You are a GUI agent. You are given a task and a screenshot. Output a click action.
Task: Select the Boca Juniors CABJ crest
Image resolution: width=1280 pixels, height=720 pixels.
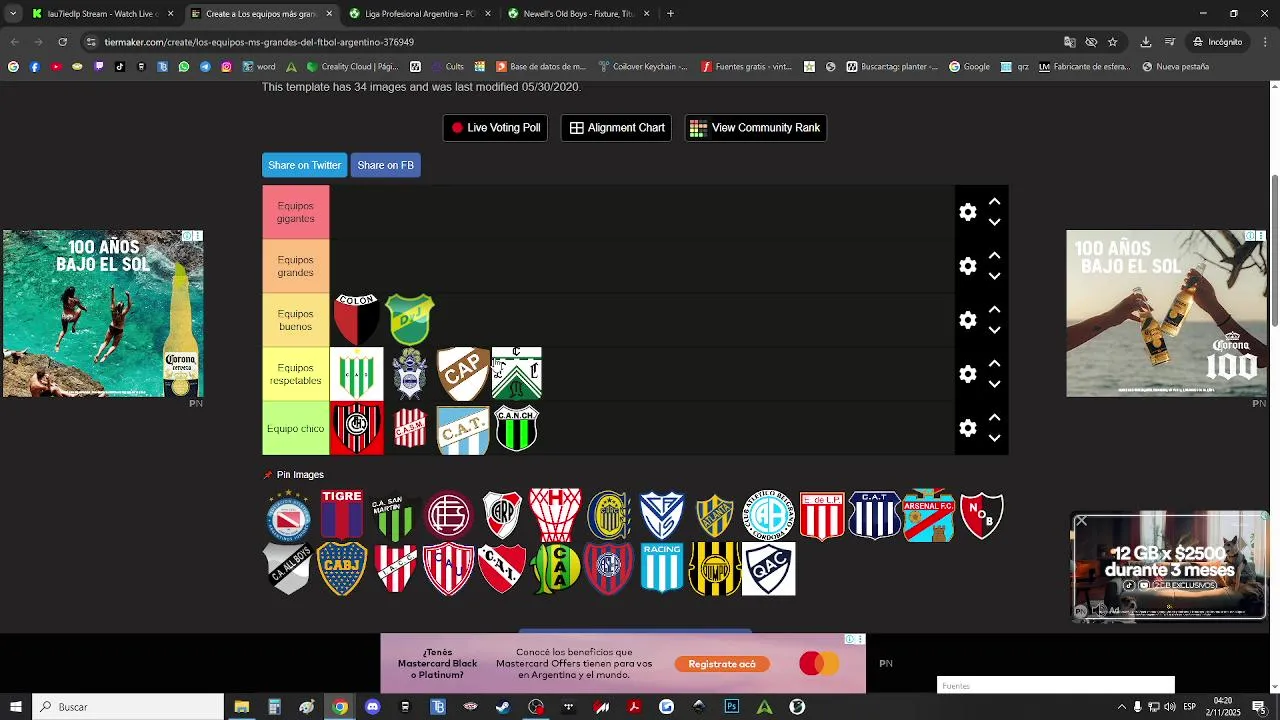[x=342, y=569]
